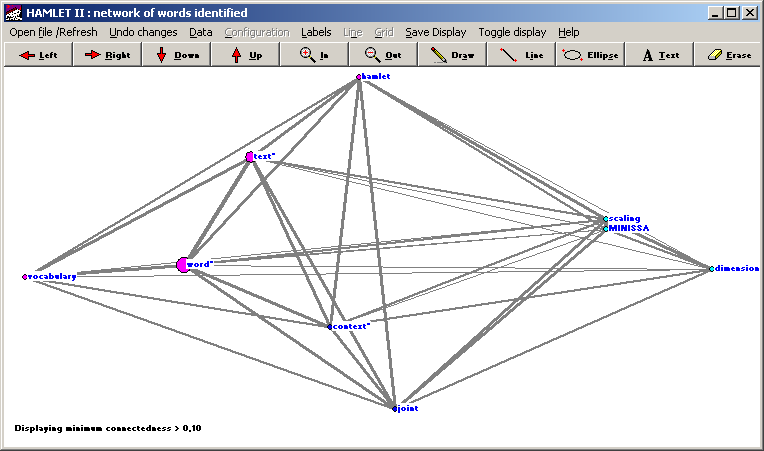Screen dimensions: 764x451
Task: Click the Left arrow pan button
Action: (x=37, y=55)
